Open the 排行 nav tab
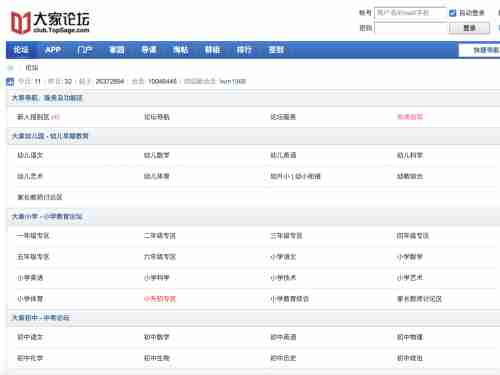500x375 pixels. click(x=244, y=50)
